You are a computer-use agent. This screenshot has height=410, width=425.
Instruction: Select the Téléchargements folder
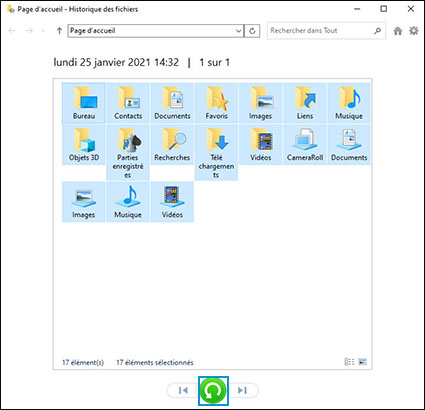pyautogui.click(x=216, y=152)
